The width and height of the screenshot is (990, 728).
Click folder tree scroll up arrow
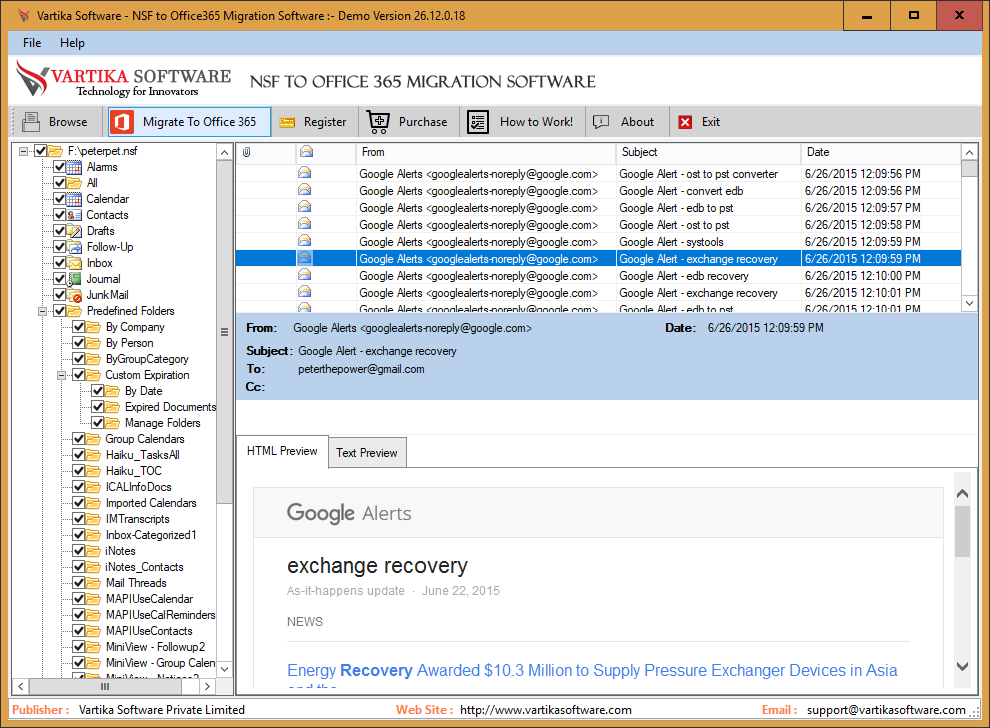coord(224,152)
